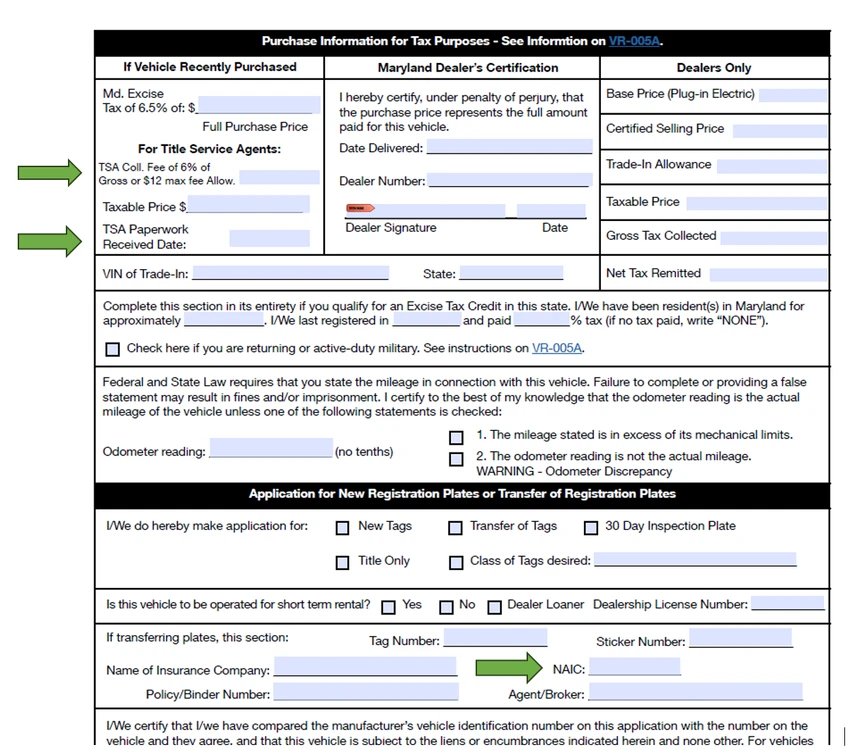This screenshot has height=750, width=850.
Task: Click the percent tax paid field
Action: [542, 319]
